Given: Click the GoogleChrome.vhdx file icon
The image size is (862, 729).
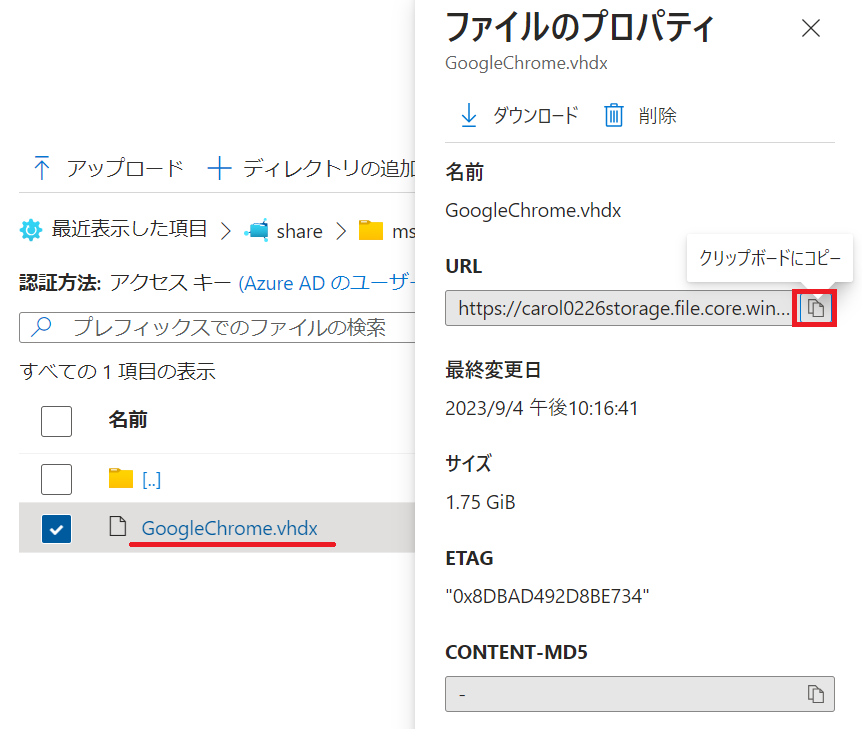Looking at the screenshot, I should [x=118, y=526].
